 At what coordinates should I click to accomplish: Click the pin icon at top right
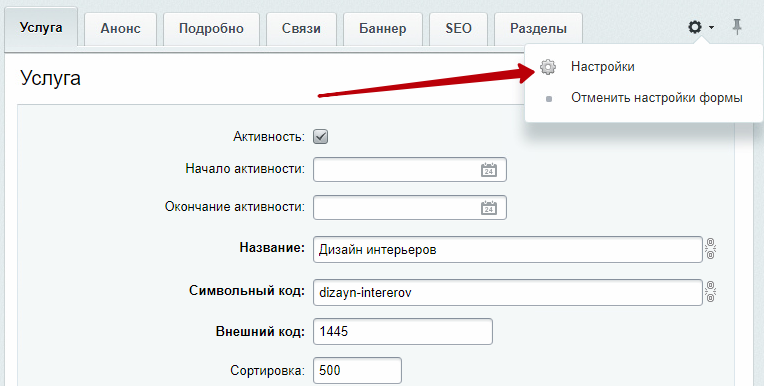[737, 27]
